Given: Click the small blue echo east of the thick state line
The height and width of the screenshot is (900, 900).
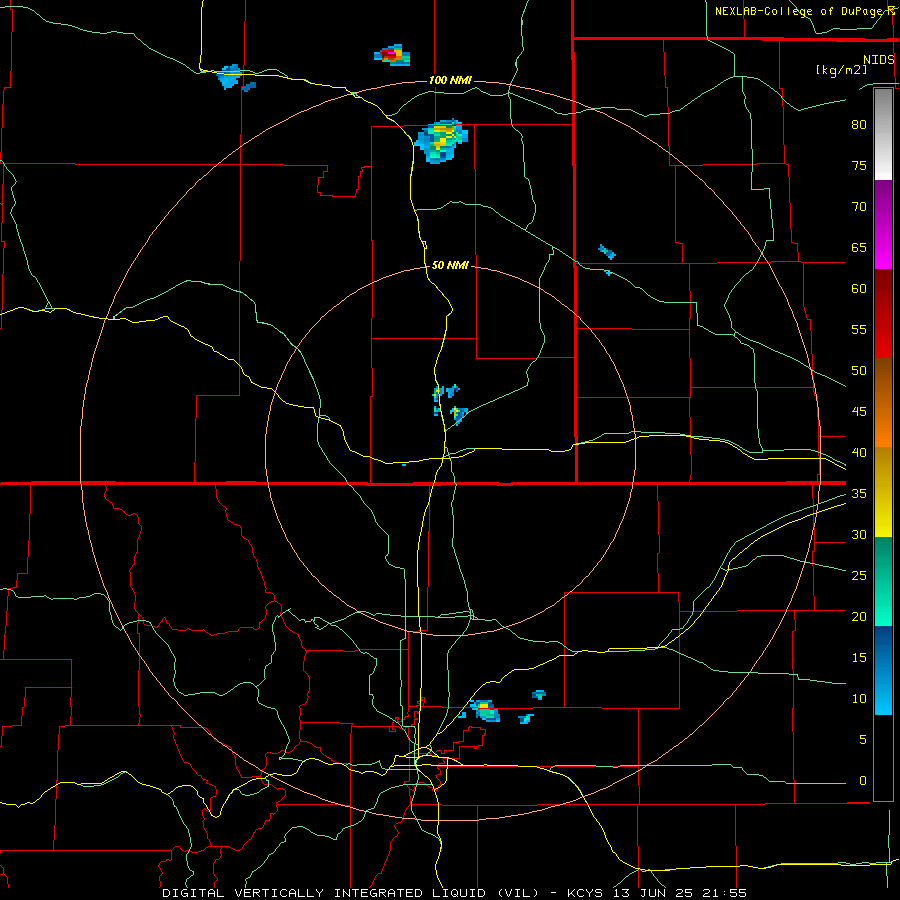Looking at the screenshot, I should click(x=607, y=252).
